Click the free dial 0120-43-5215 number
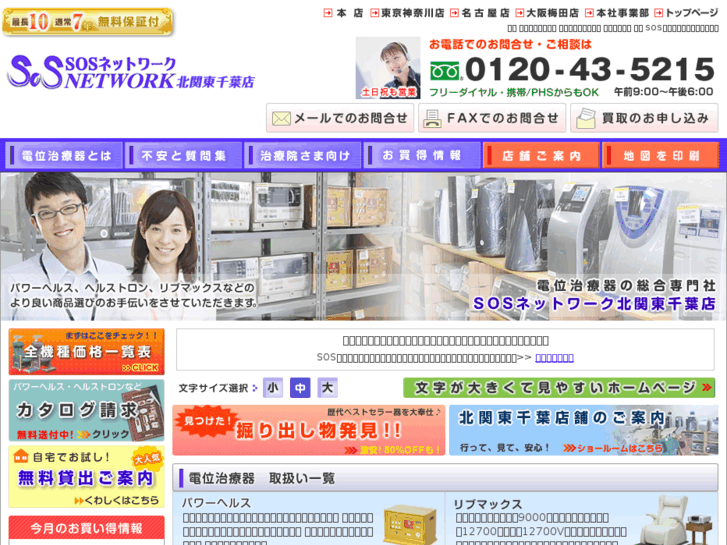727x545 pixels. point(590,69)
